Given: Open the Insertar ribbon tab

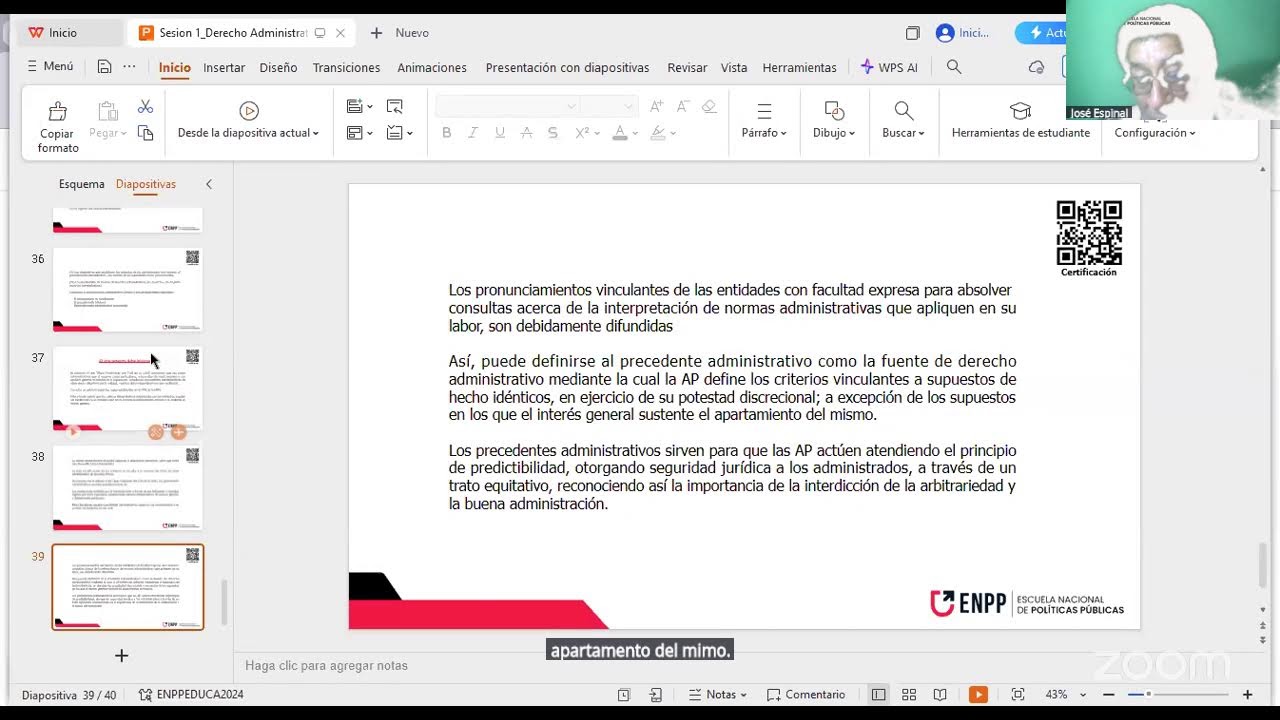Looking at the screenshot, I should click(x=224, y=67).
